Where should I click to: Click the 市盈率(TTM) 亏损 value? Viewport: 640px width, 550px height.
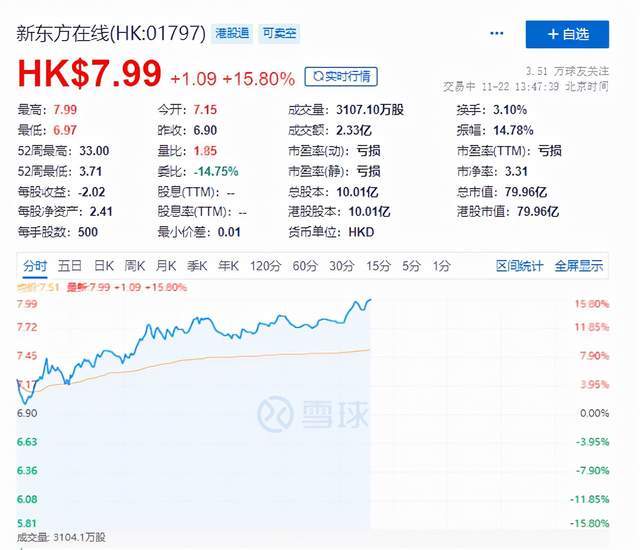coord(549,151)
